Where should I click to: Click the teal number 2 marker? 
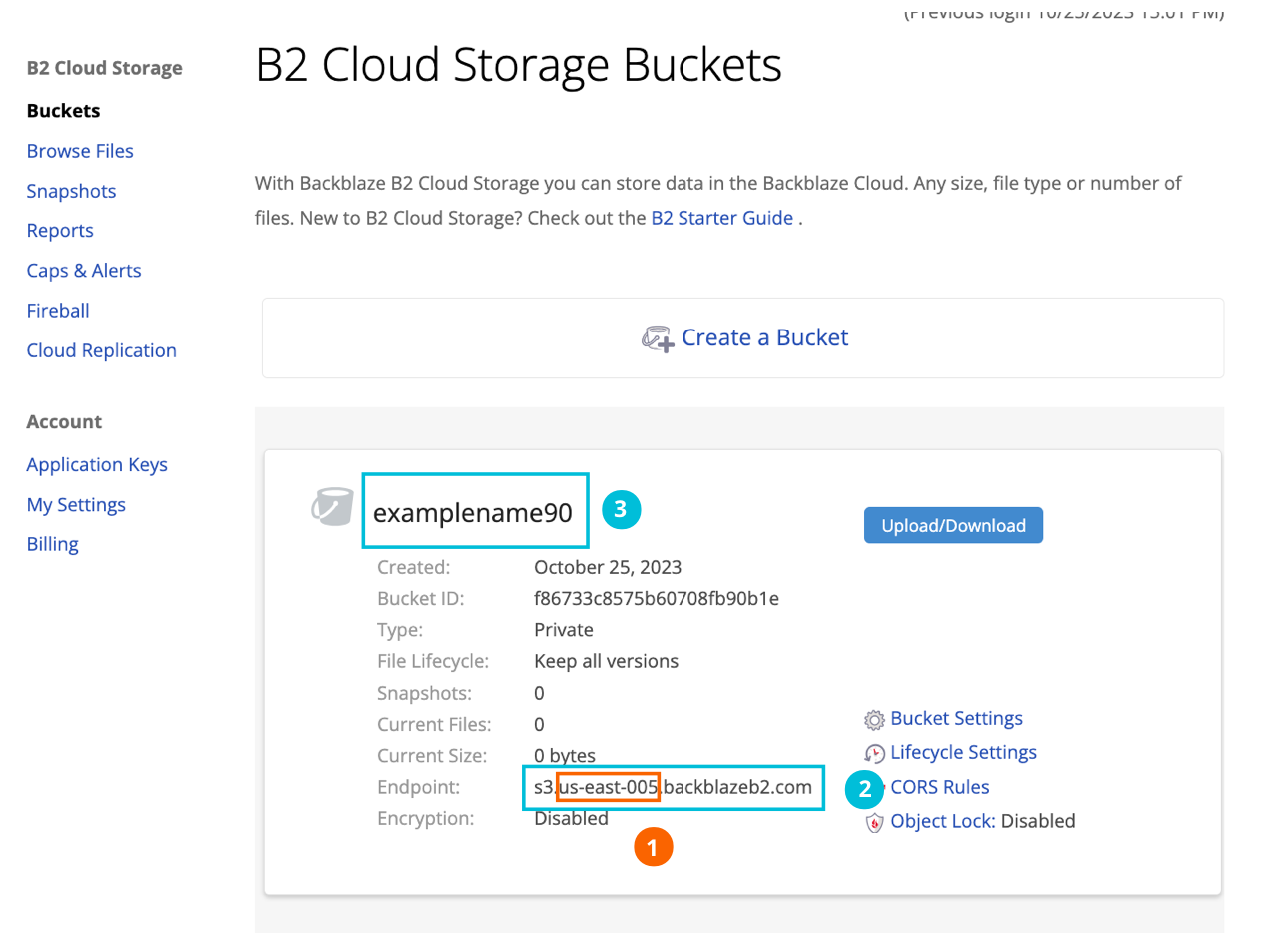pos(864,789)
